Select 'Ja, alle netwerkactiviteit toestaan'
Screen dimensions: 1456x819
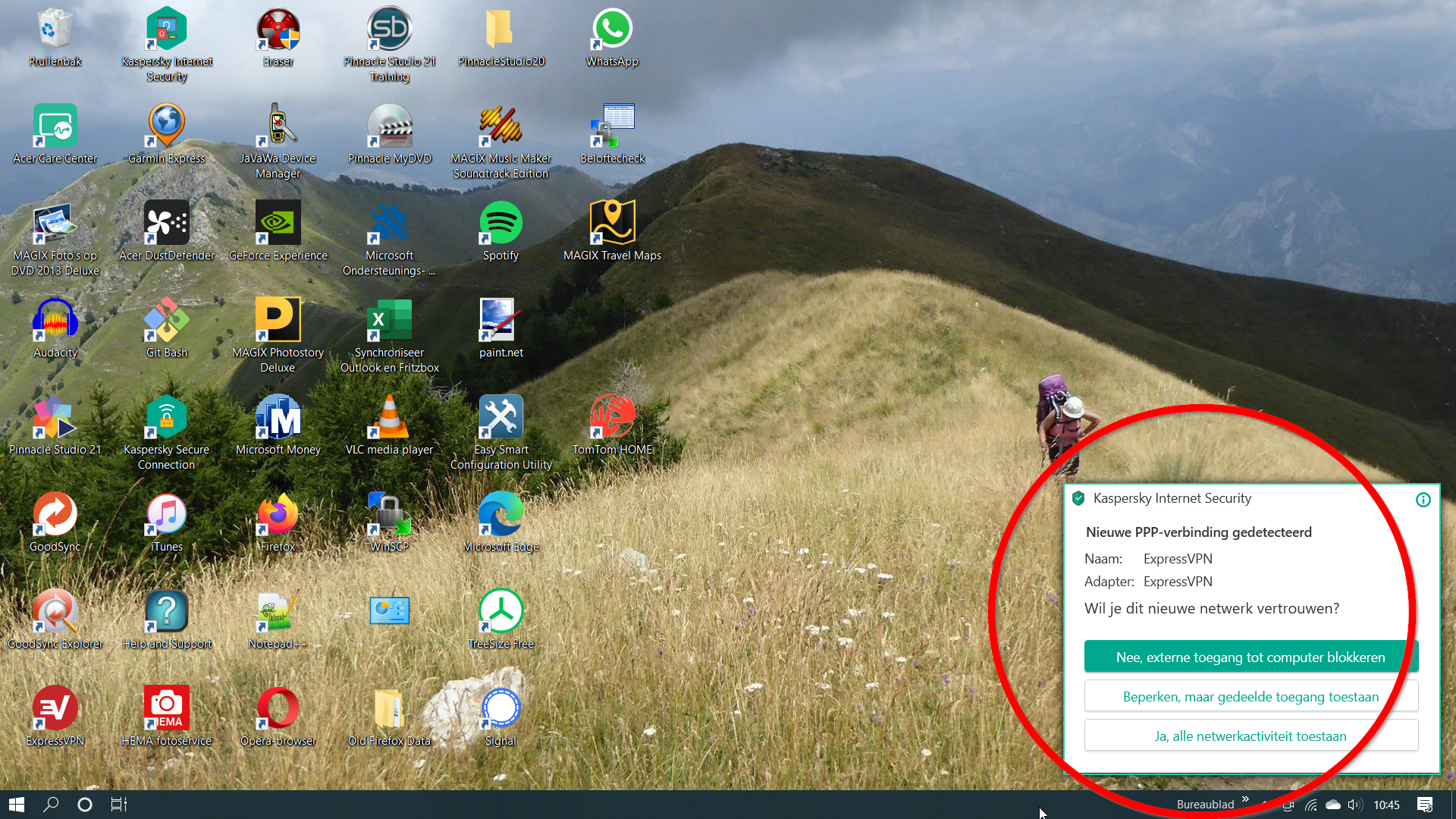click(x=1251, y=736)
